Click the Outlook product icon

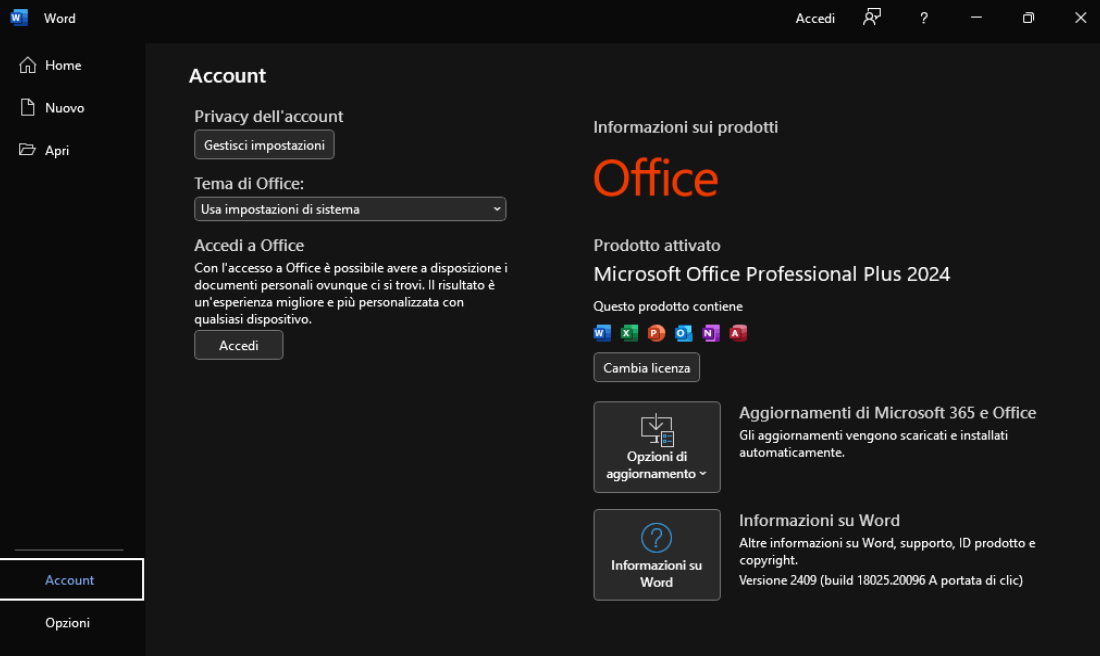[x=683, y=333]
